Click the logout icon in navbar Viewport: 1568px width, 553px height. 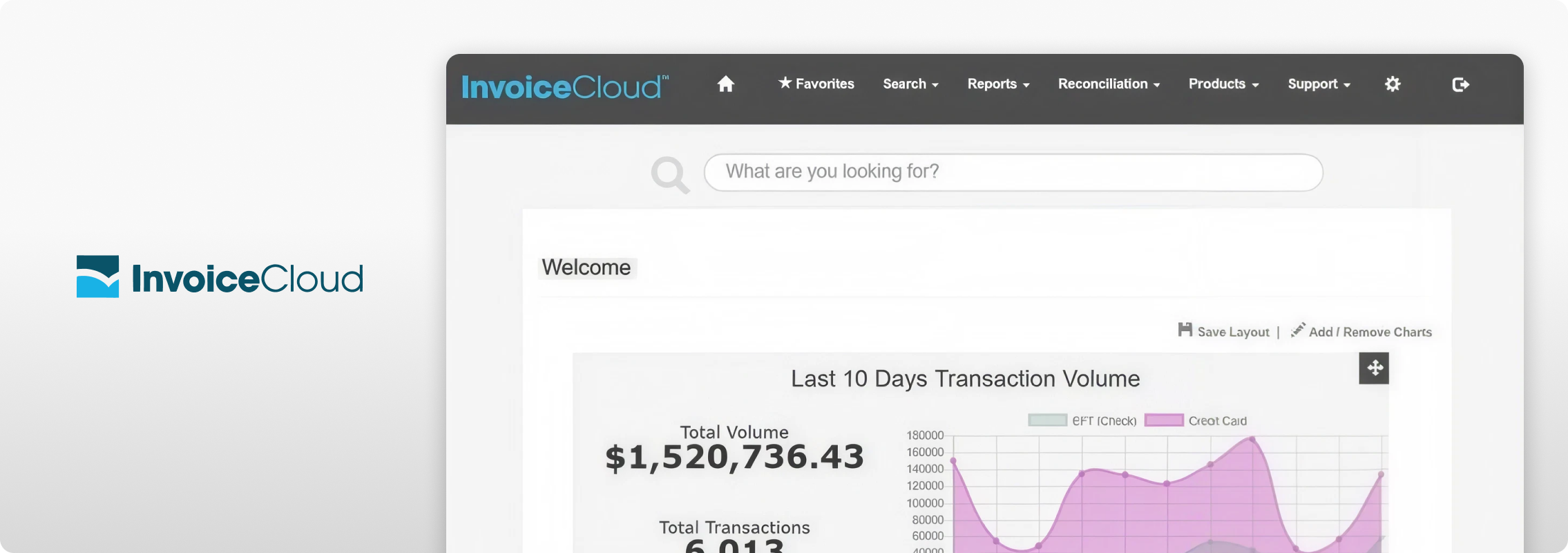click(x=1460, y=84)
